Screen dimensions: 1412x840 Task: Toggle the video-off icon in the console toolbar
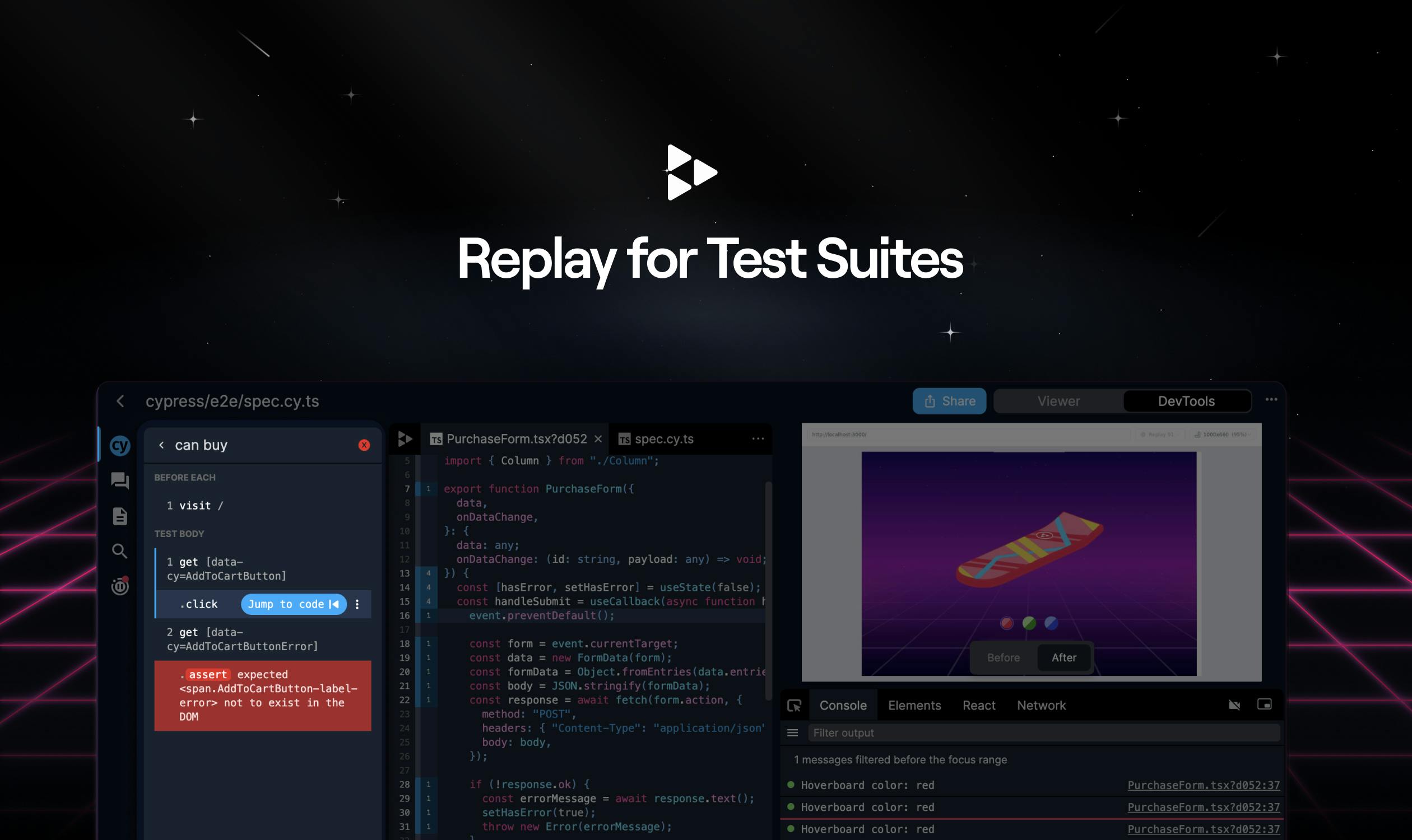[1234, 704]
